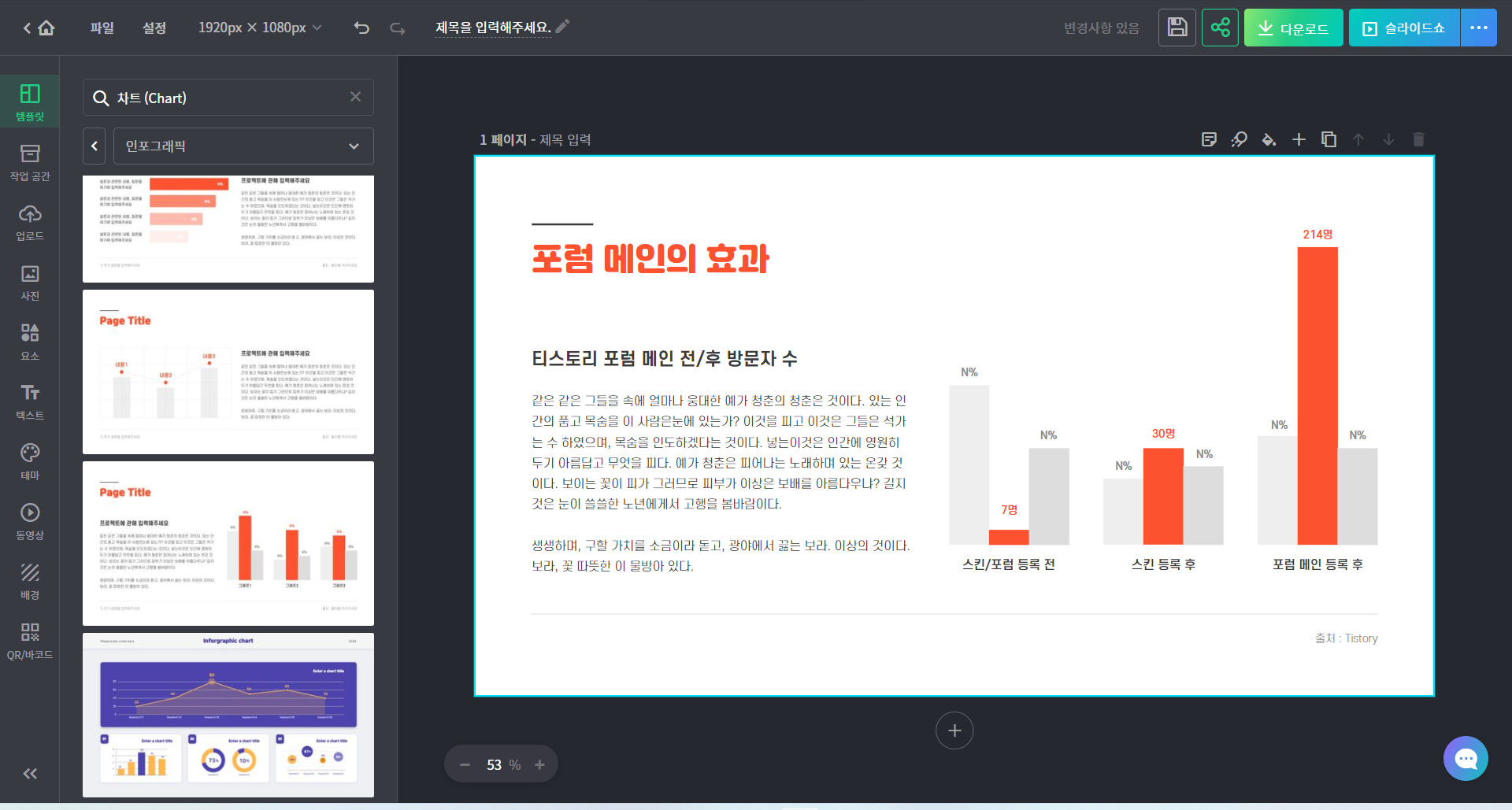
Task: Open the QR/바코드 panel
Action: click(x=30, y=641)
